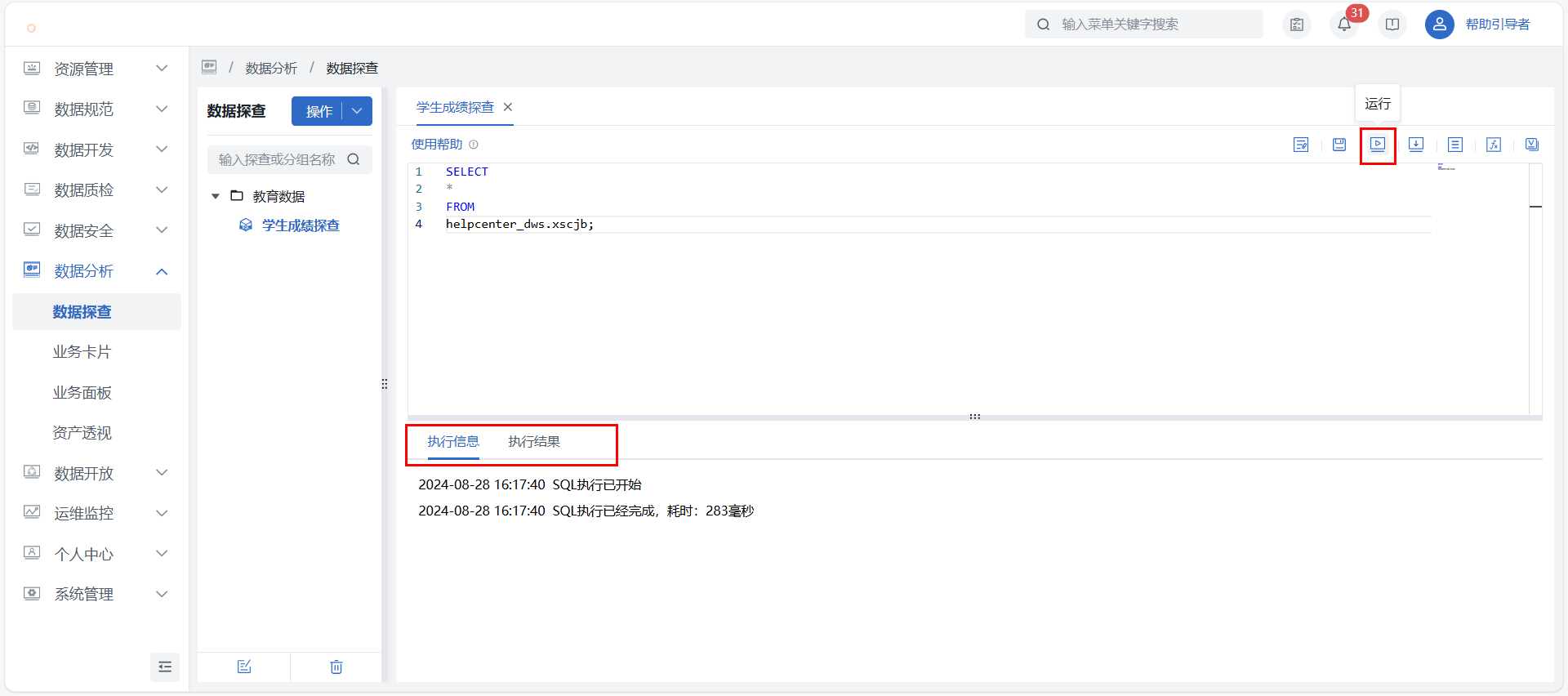Click the vertical panel splitter handle
The width and height of the screenshot is (1568, 696).
tap(385, 384)
